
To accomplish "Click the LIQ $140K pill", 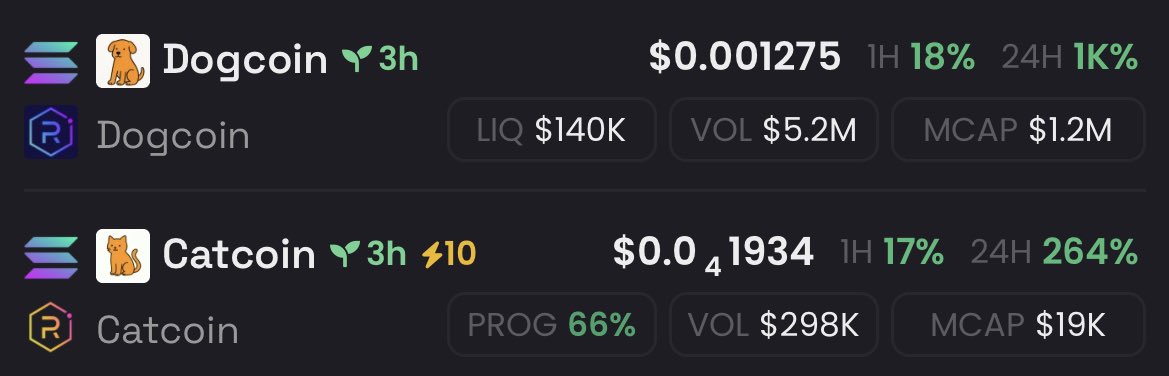I will tap(552, 130).
